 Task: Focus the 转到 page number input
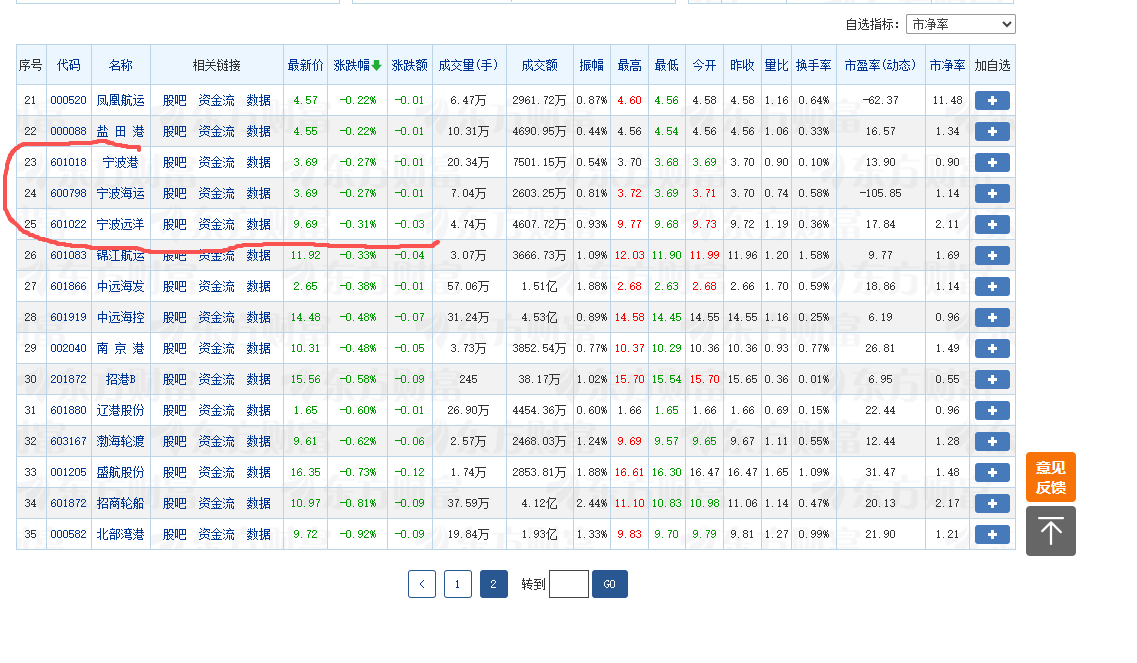pyautogui.click(x=568, y=584)
